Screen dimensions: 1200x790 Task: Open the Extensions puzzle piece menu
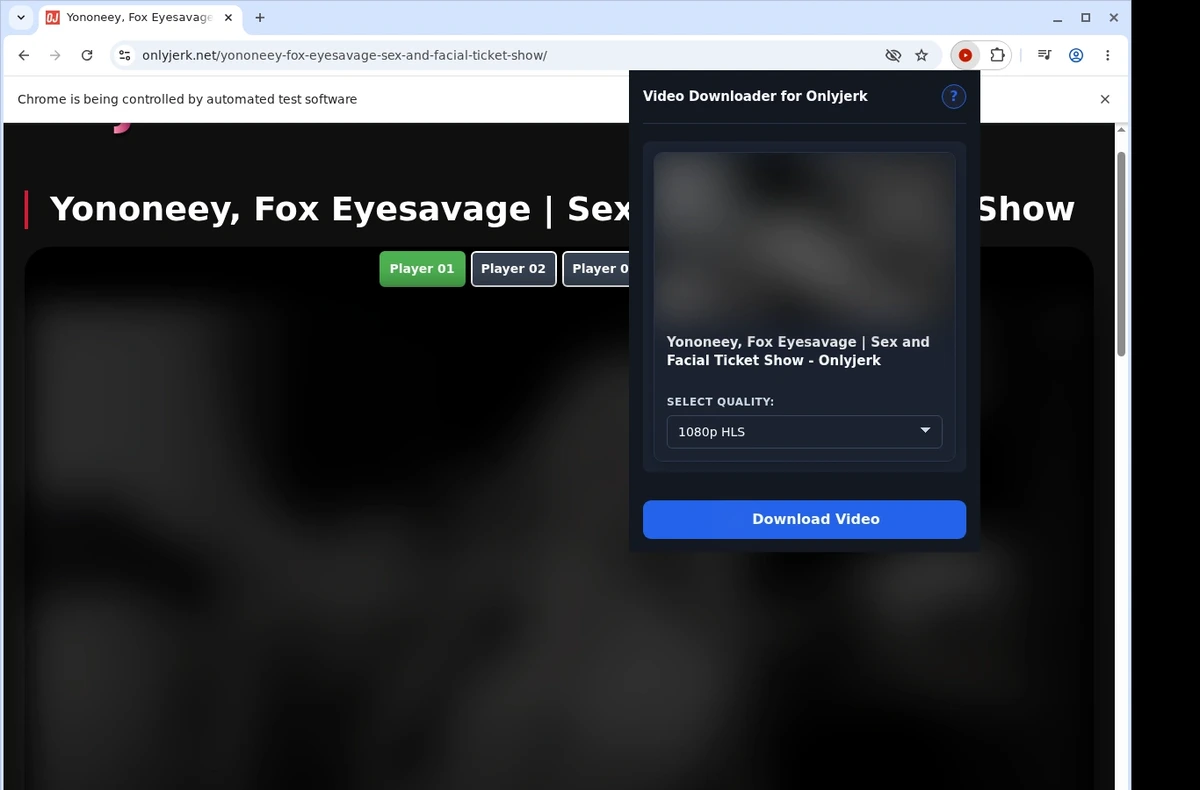(997, 56)
